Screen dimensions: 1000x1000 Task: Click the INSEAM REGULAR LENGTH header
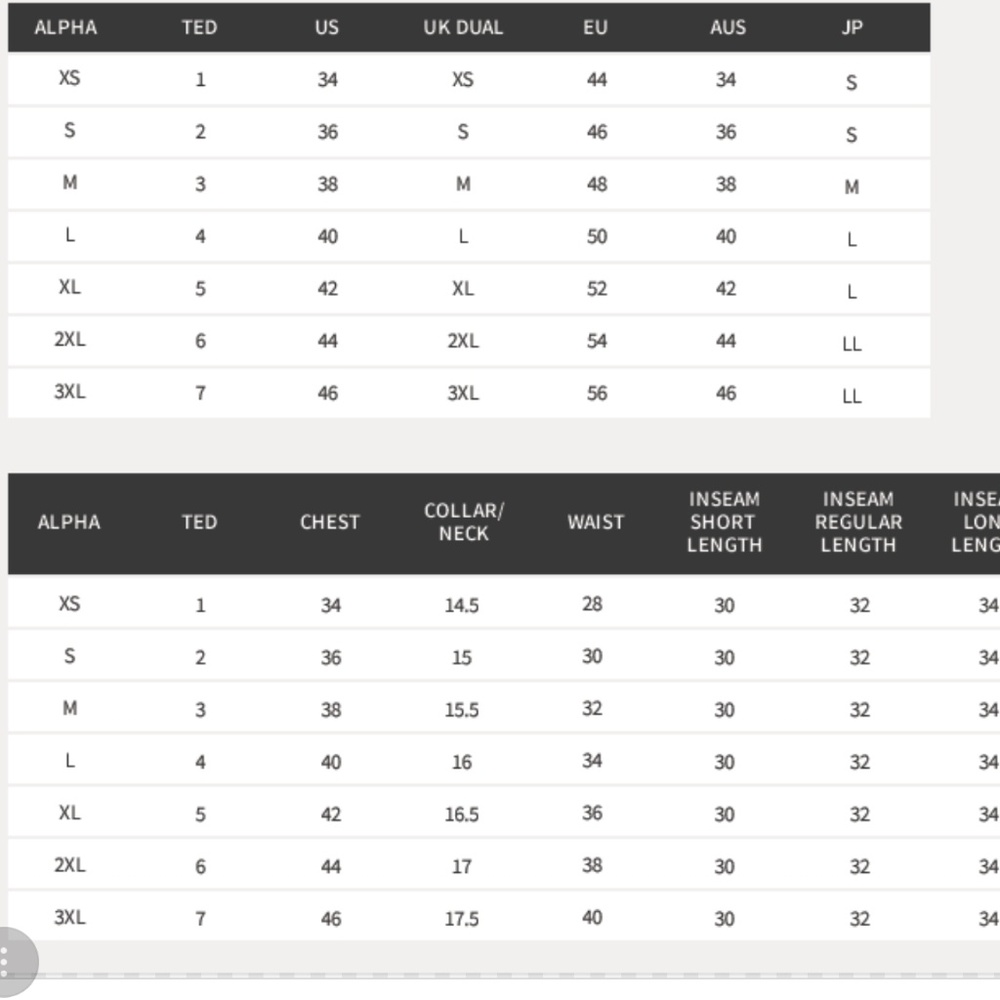pos(858,522)
